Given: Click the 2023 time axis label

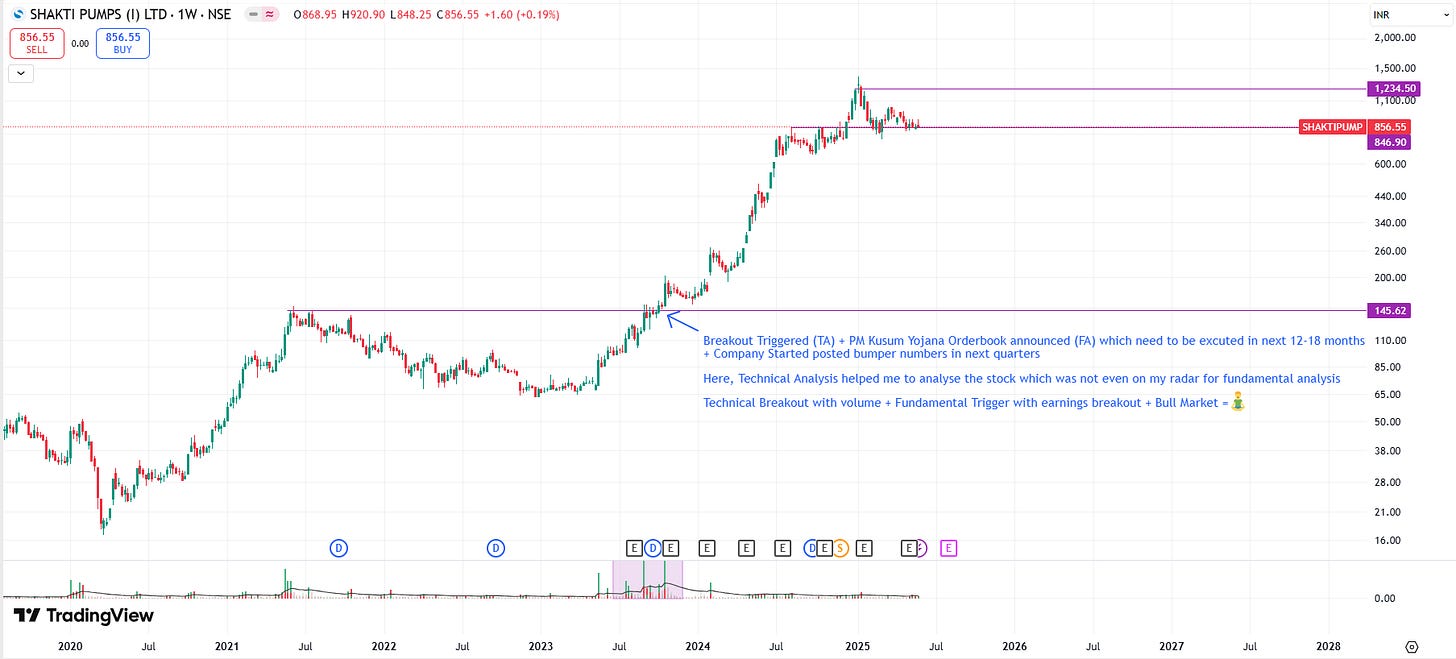Looking at the screenshot, I should [x=540, y=647].
